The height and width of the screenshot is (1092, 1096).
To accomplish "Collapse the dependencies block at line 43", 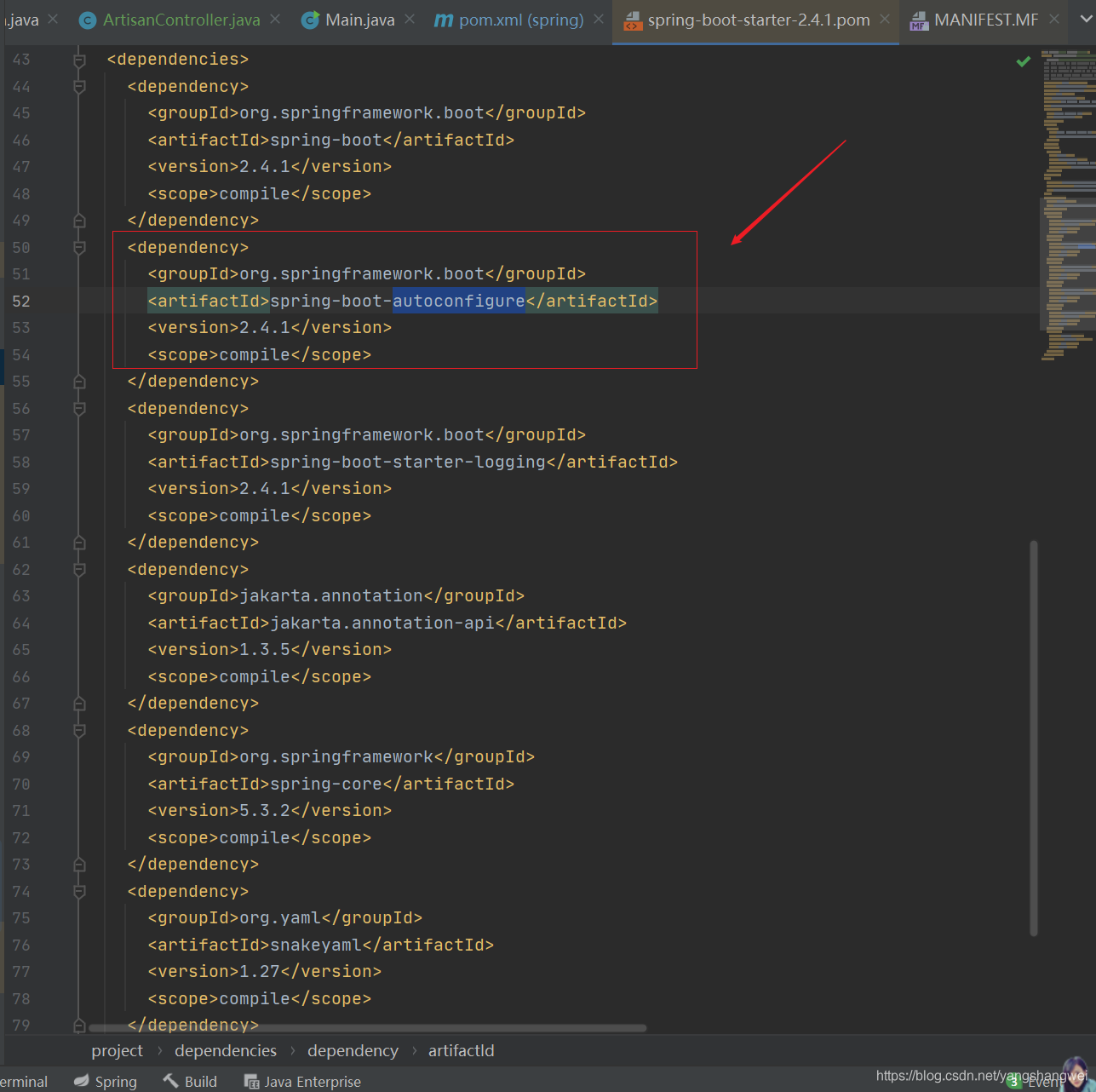I will tap(79, 60).
